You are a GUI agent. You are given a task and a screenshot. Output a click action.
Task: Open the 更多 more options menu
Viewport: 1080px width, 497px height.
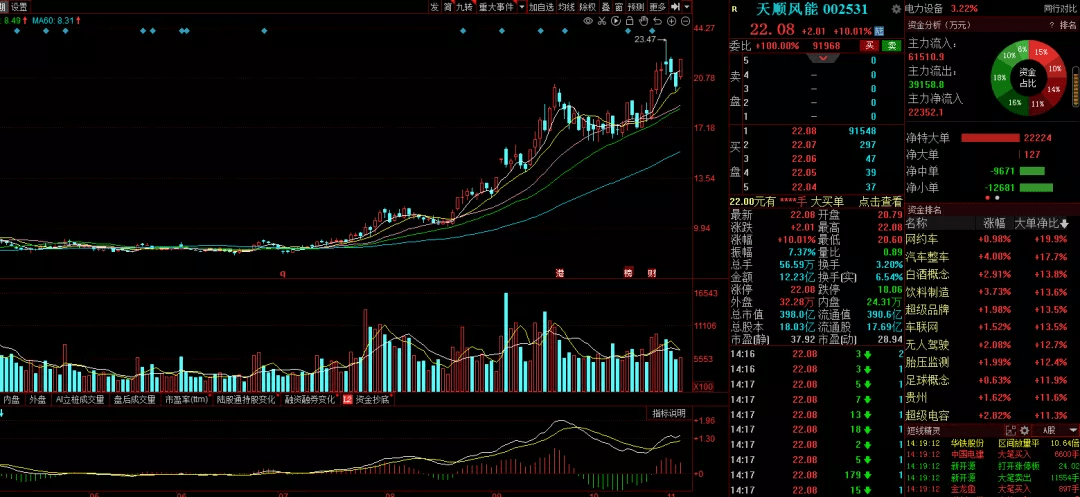click(x=658, y=7)
